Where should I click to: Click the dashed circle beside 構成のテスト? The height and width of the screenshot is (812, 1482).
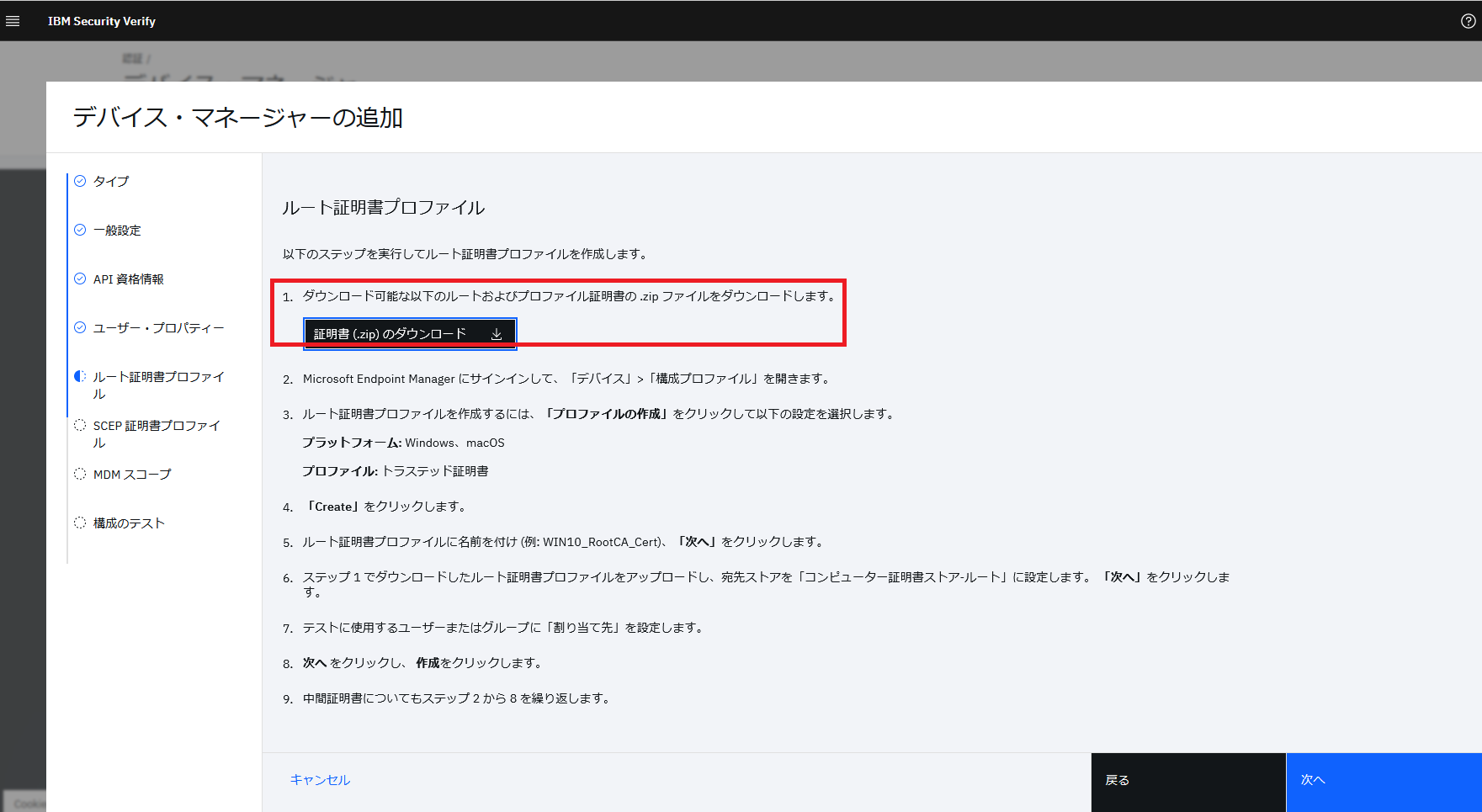[x=80, y=523]
